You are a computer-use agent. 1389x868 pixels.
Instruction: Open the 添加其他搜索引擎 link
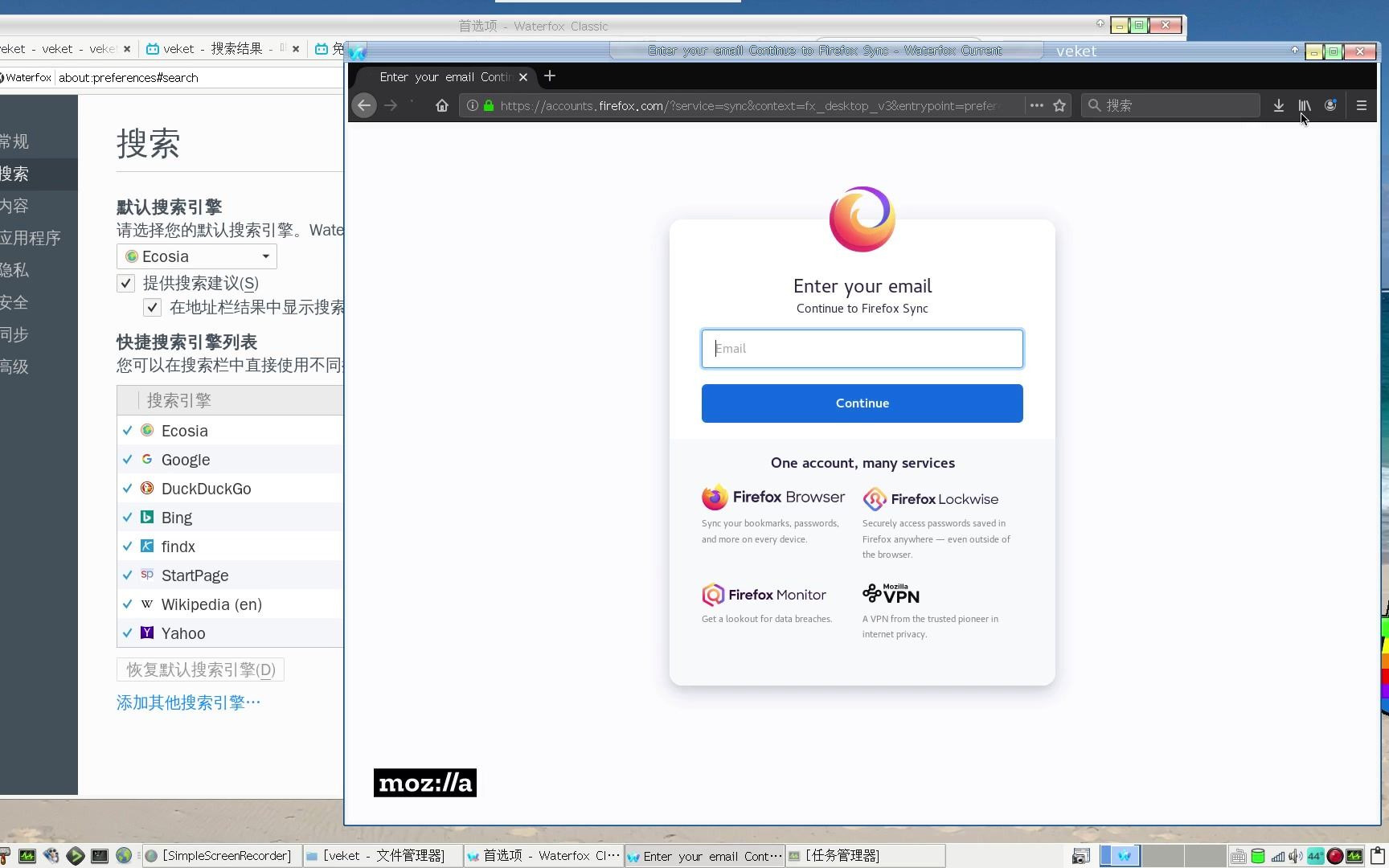click(189, 702)
